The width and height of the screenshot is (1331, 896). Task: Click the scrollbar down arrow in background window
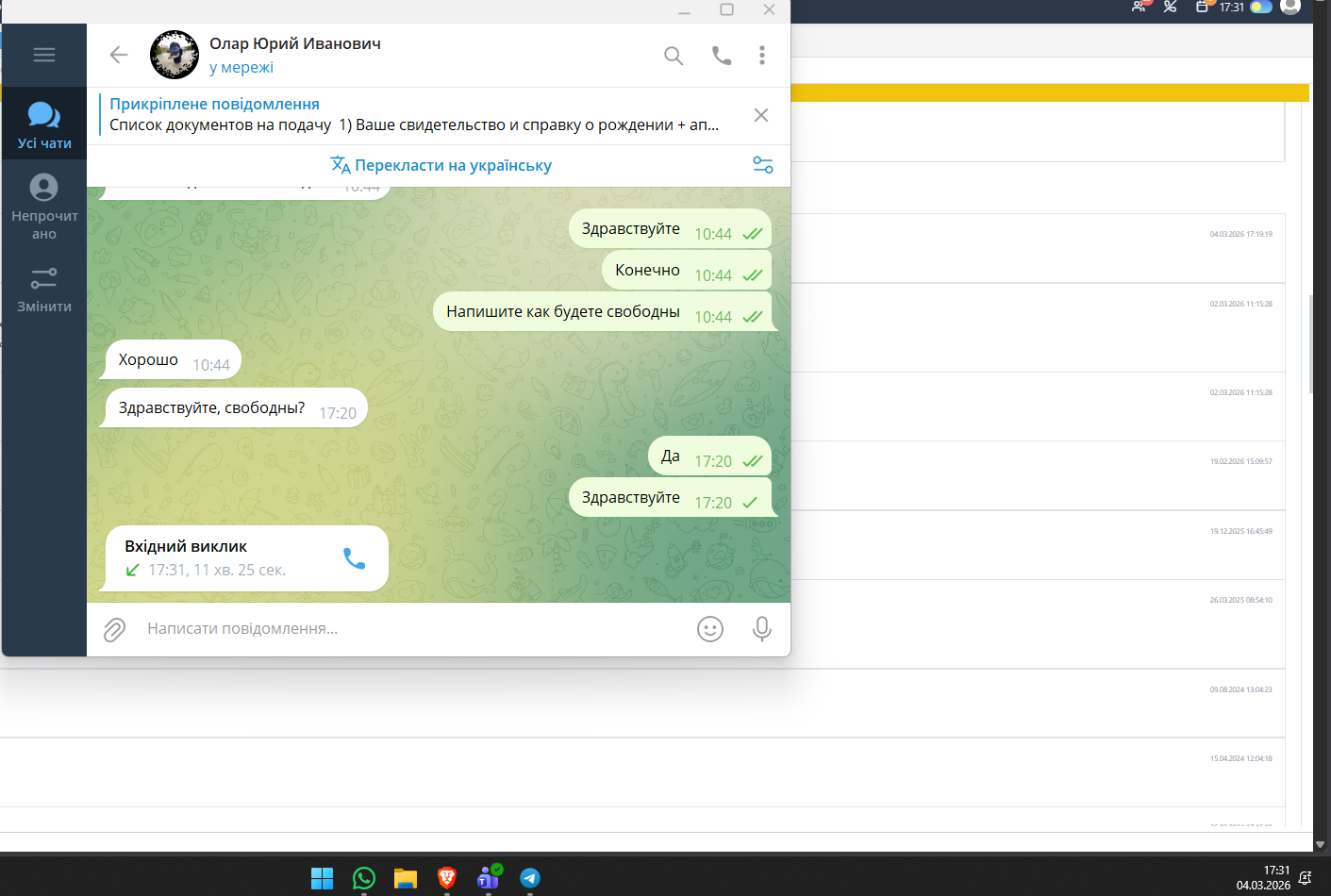tap(1321, 844)
